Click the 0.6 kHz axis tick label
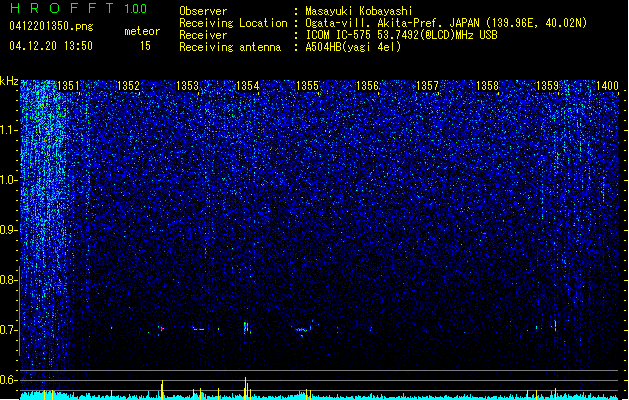Screen dimensions: 629x400 (x=9, y=380)
